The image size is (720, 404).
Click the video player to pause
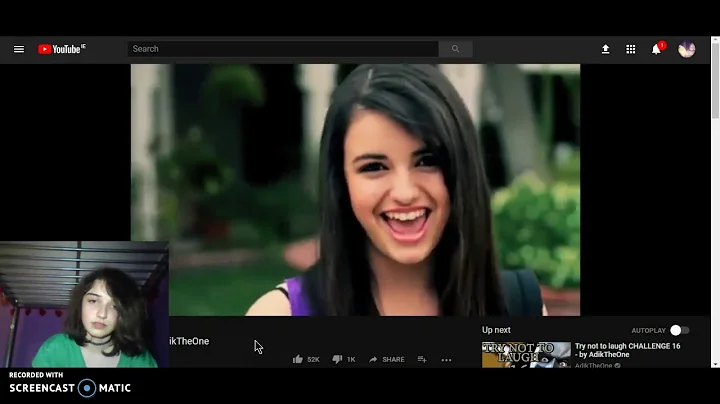[355, 190]
